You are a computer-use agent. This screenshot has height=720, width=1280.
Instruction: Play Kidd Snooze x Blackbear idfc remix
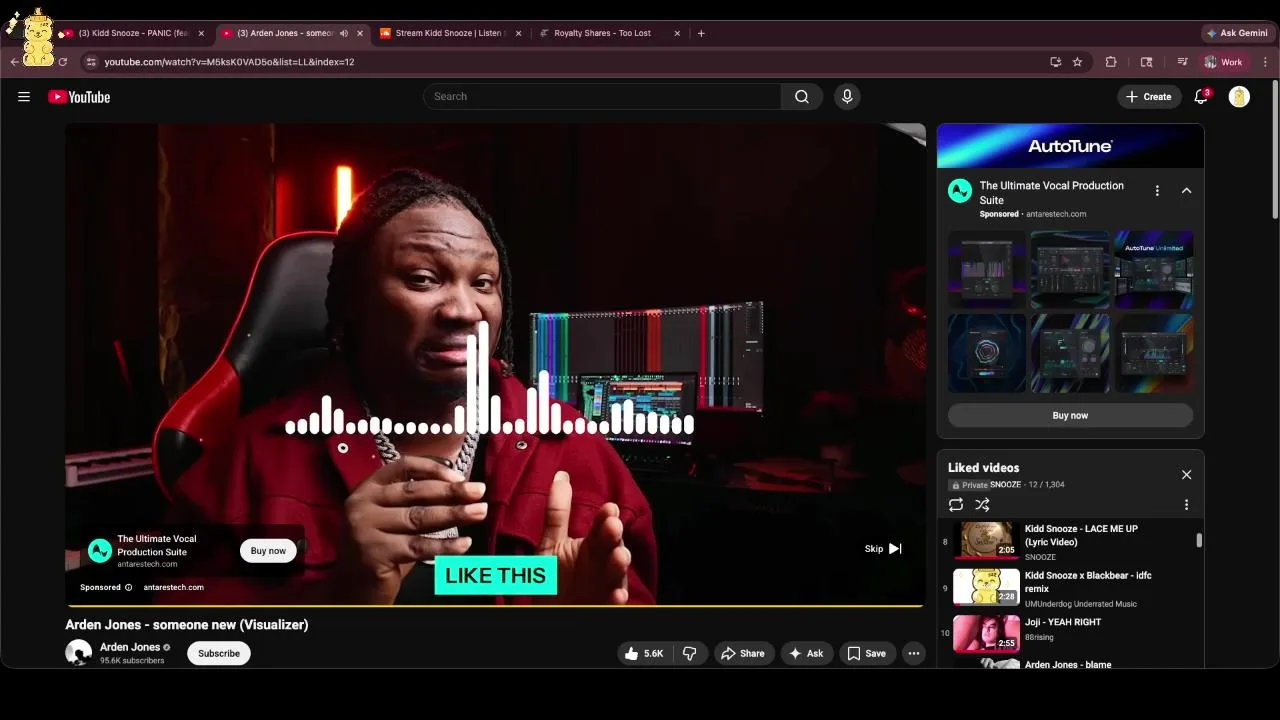(x=1070, y=589)
